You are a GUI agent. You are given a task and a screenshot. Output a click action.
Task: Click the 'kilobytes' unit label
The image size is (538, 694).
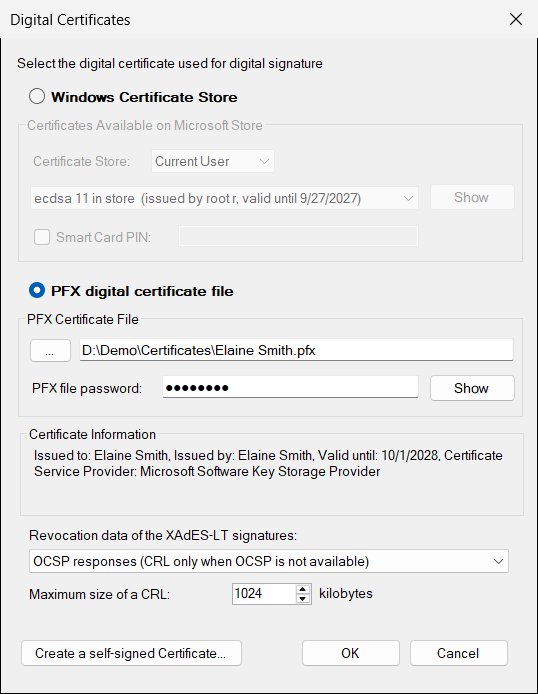(346, 593)
